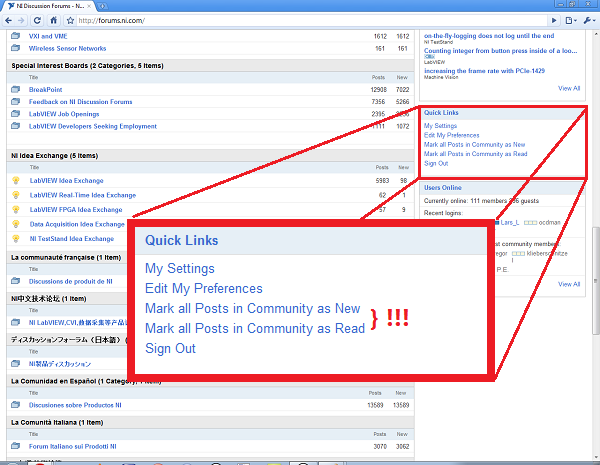Open thread 'on-the-fly-logging does not log until the end'
Screen dimensions: 600x465
489,36
